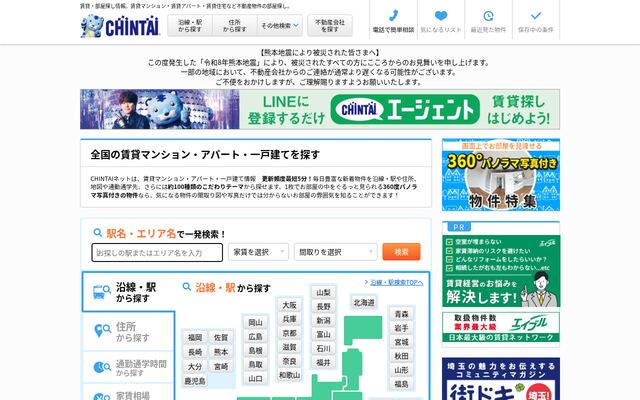Click the train search icon in 沿線・駅 tab
The width and height of the screenshot is (640, 400).
(102, 292)
